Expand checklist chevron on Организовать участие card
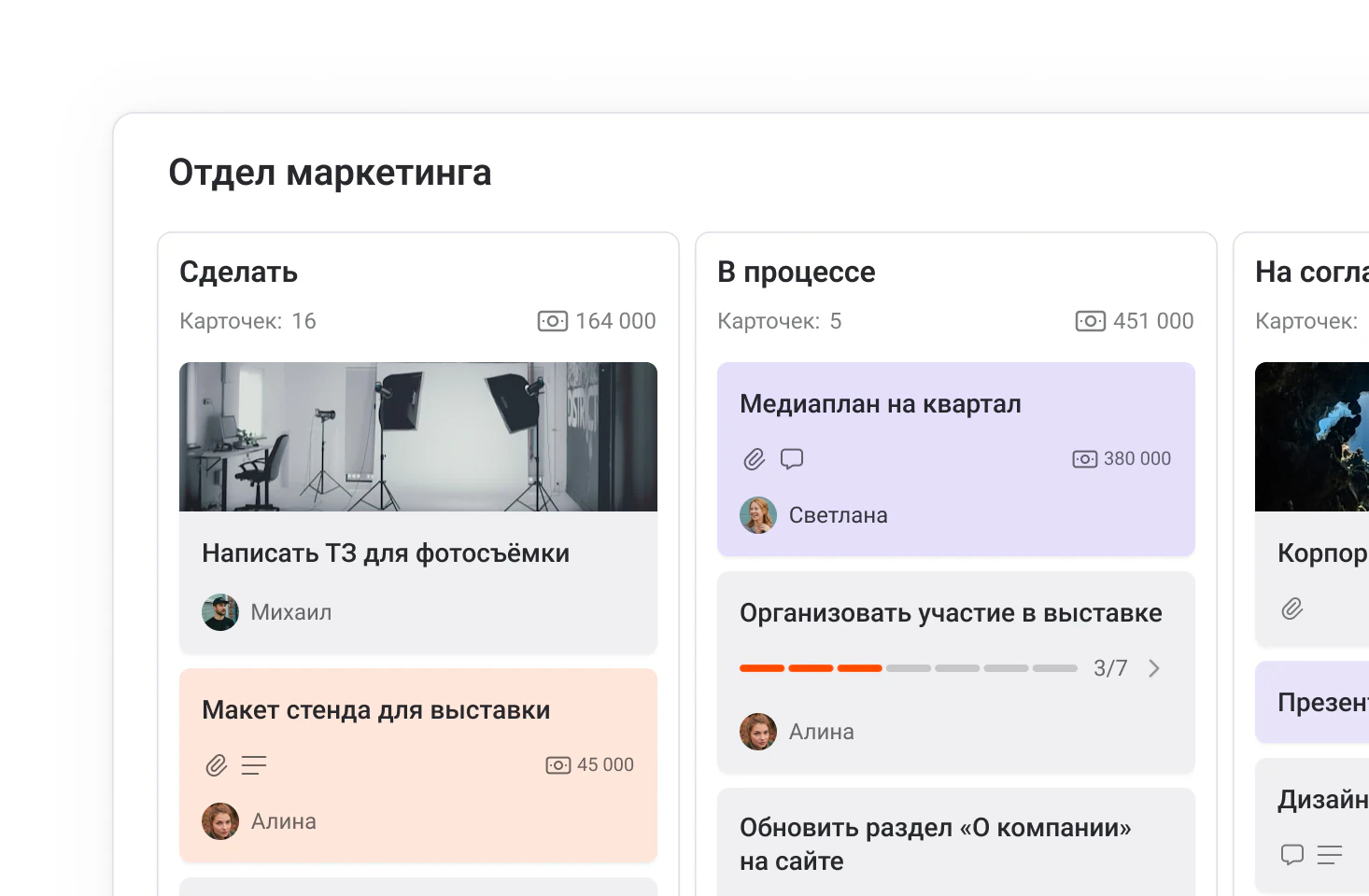 tap(1154, 668)
